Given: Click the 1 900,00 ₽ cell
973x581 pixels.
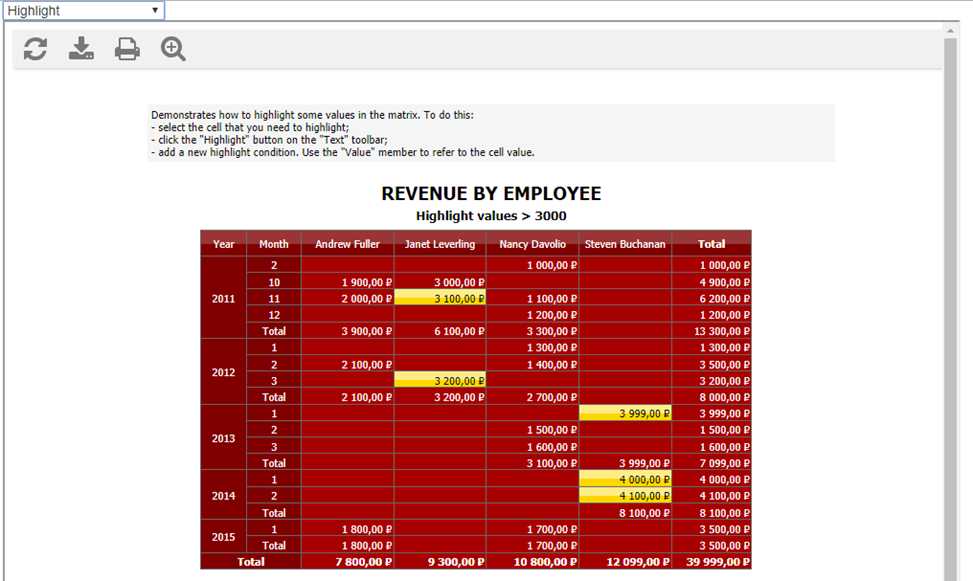Looking at the screenshot, I should [348, 282].
